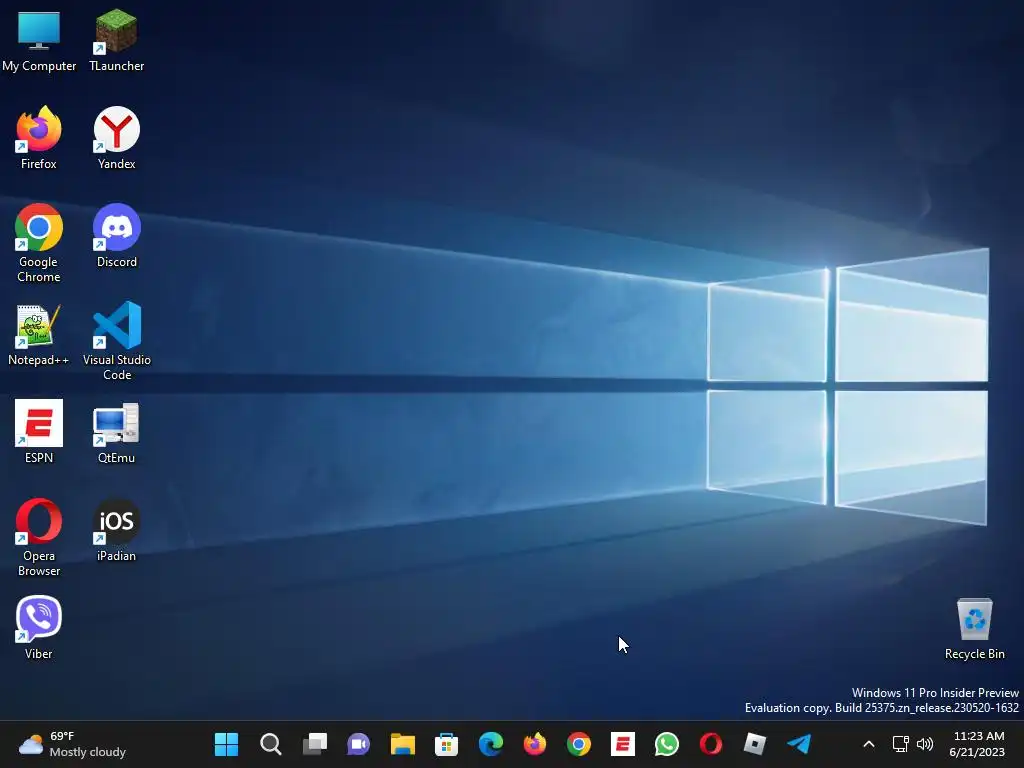Open Task View from the taskbar
Image resolution: width=1024 pixels, height=768 pixels.
(x=315, y=744)
